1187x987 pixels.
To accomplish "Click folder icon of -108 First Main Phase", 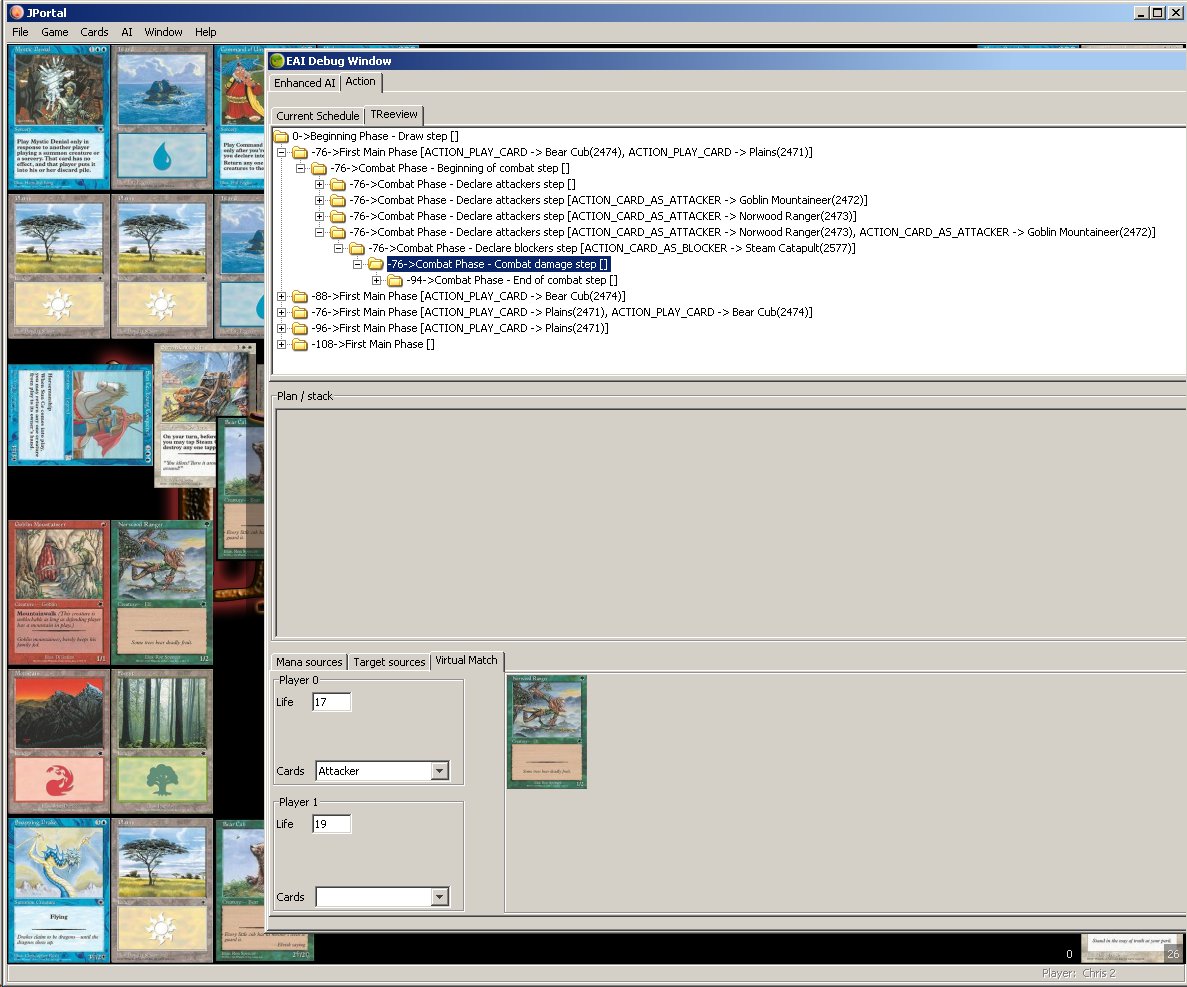I will (300, 344).
